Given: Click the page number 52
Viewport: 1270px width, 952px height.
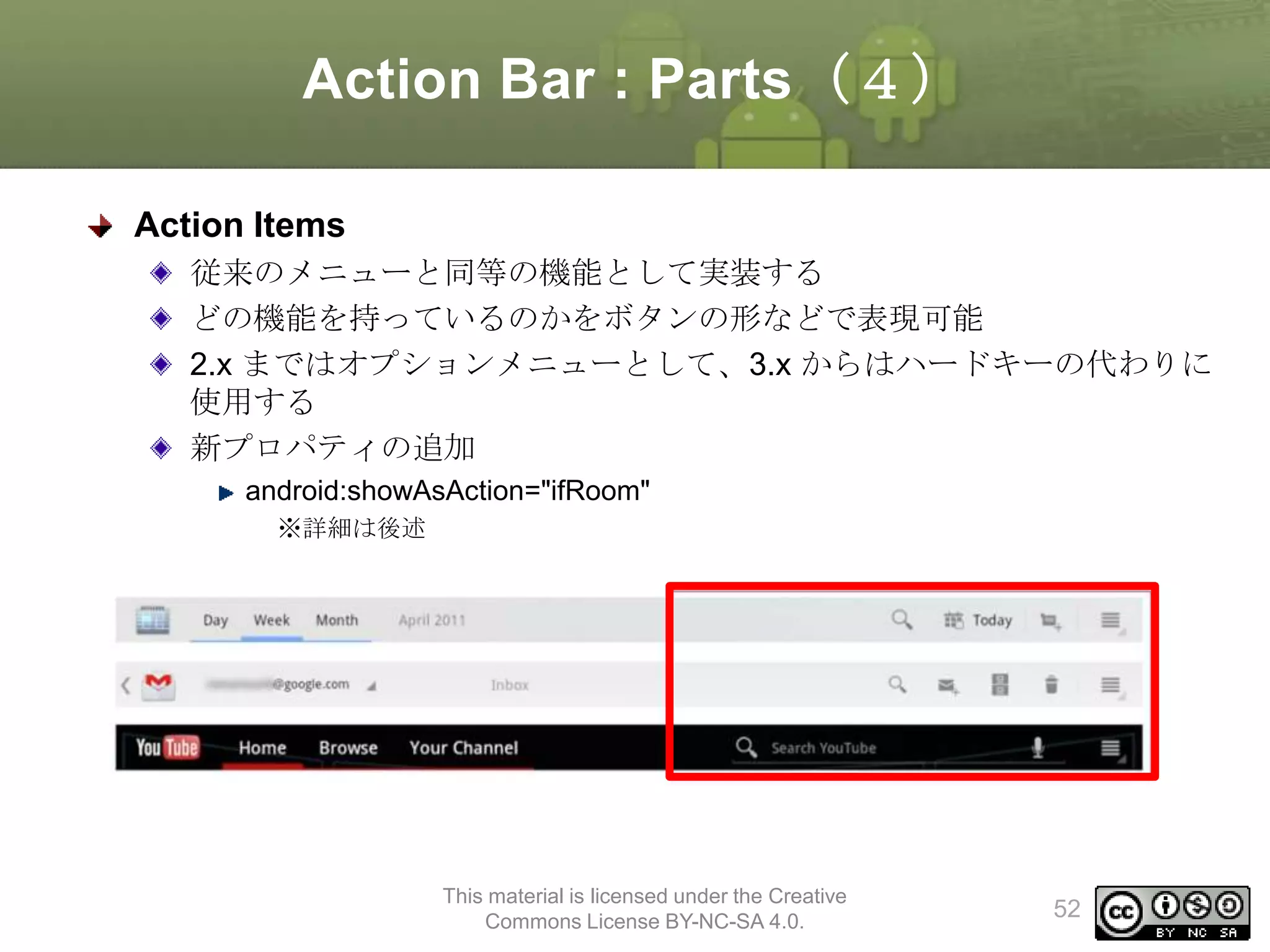Looking at the screenshot, I should (x=1067, y=909).
